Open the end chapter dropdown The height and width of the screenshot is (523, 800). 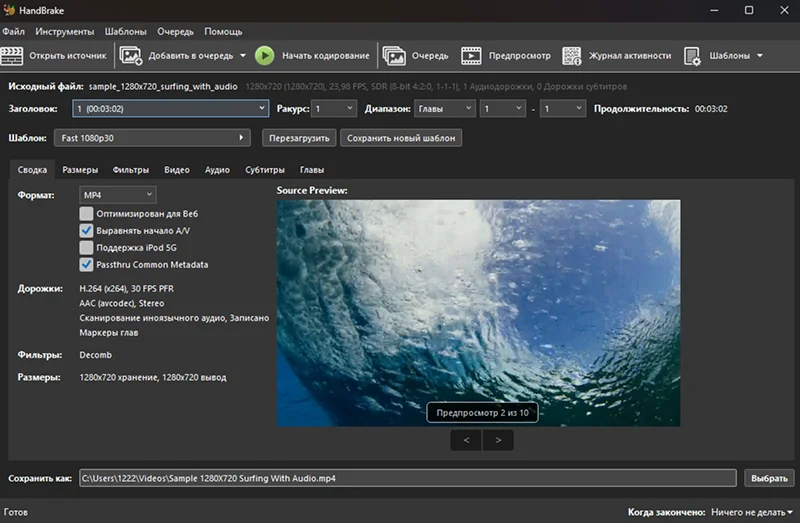563,109
